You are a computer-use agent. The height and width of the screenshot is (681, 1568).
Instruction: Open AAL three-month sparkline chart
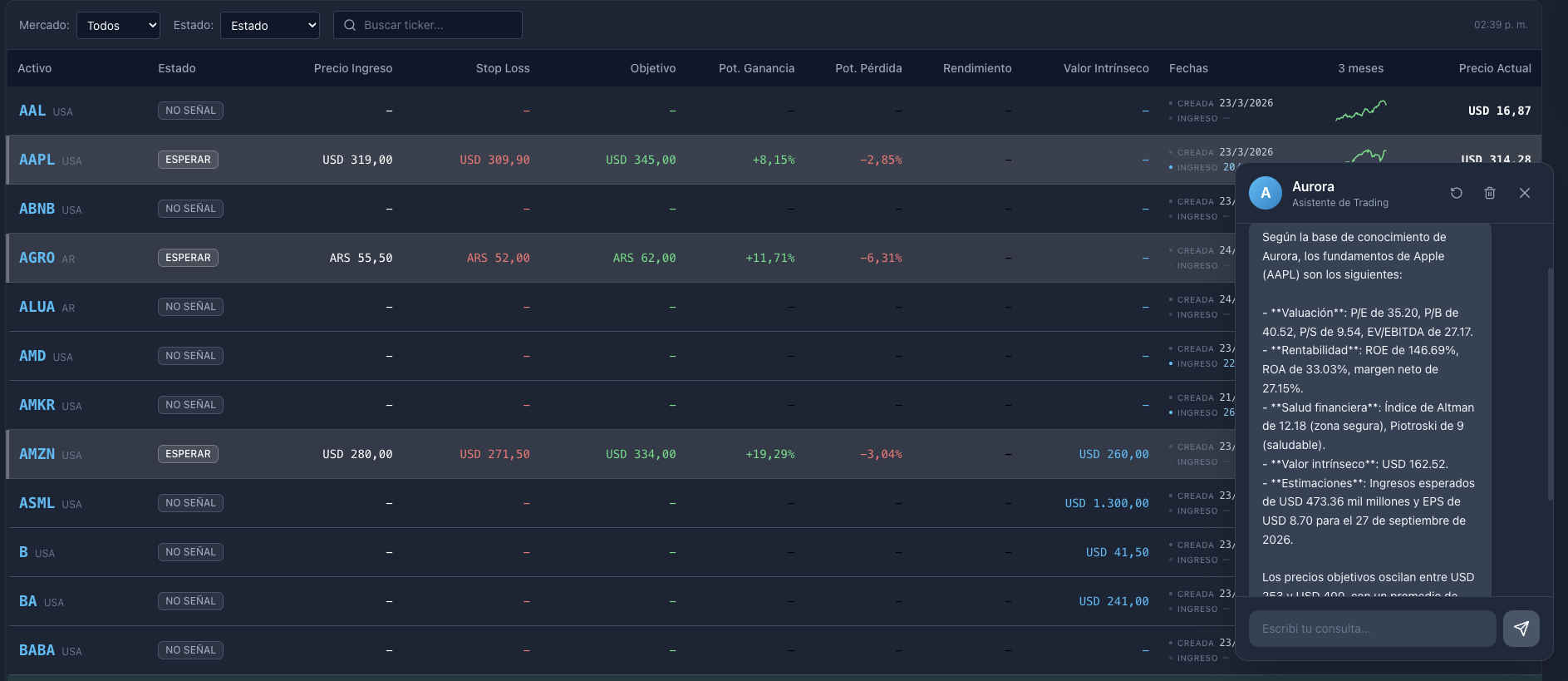(1361, 111)
